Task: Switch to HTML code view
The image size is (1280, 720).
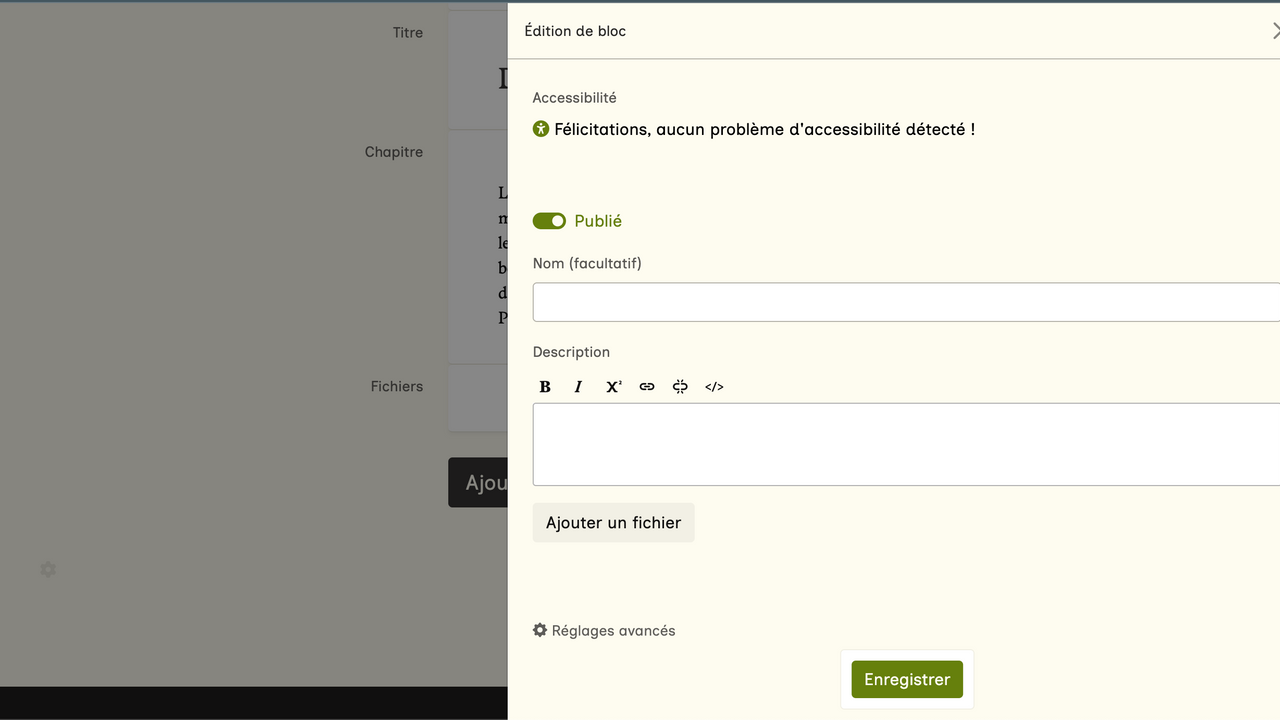Action: [714, 387]
